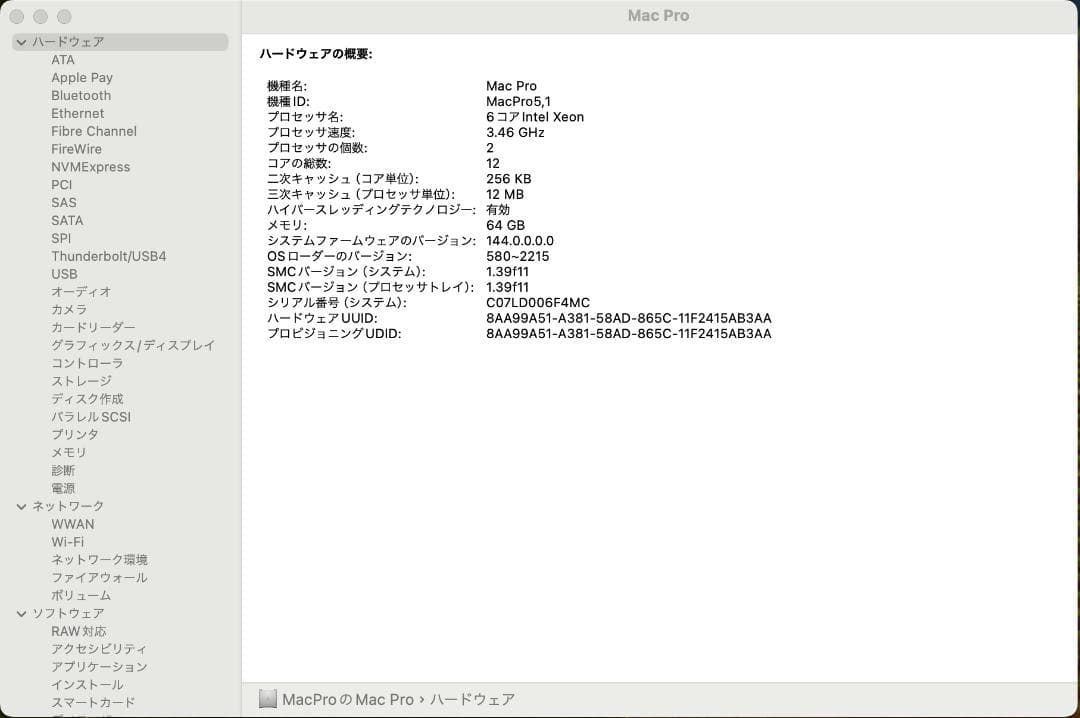Select Wi-Fi in the sidebar
Viewport: 1080px width, 718px height.
pyautogui.click(x=68, y=542)
